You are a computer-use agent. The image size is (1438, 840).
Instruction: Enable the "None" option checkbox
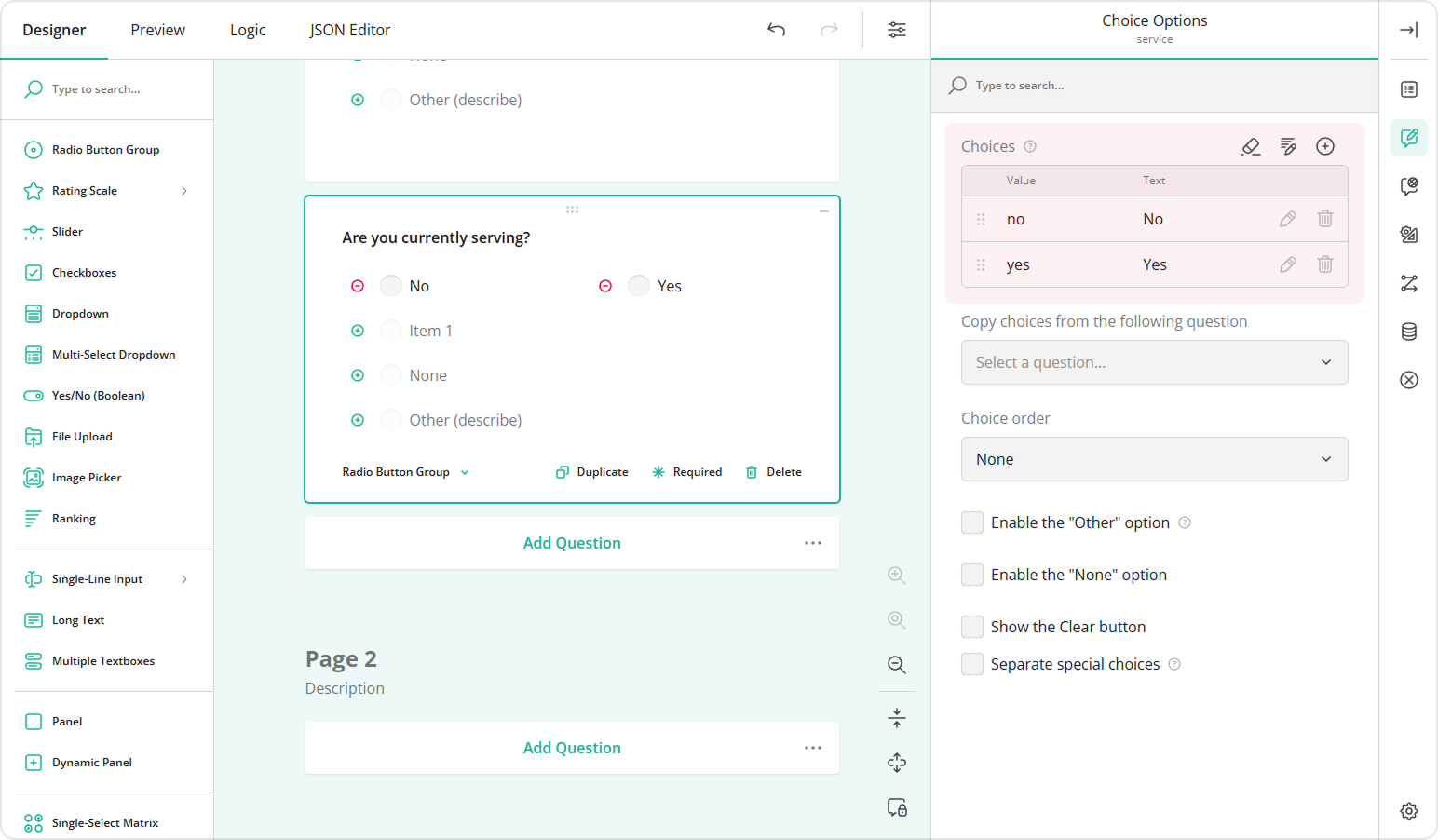pos(971,575)
